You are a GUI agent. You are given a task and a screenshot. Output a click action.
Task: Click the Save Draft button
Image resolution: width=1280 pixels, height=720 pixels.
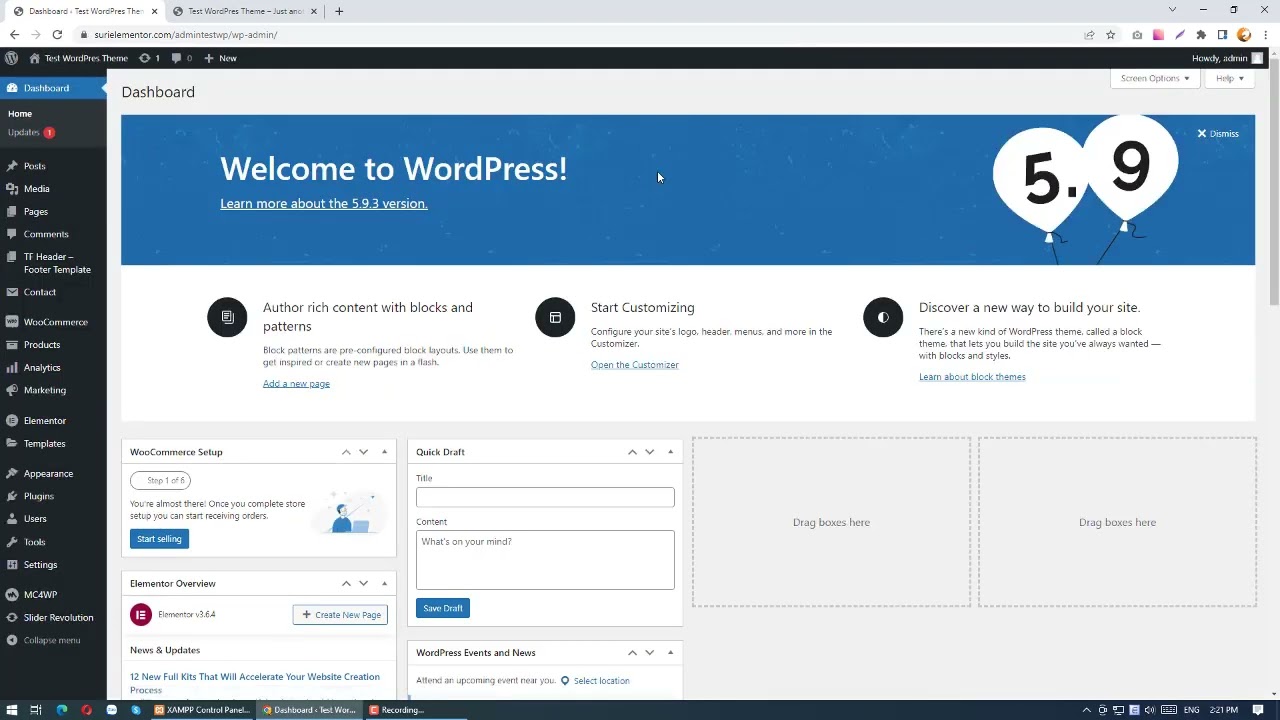(443, 608)
